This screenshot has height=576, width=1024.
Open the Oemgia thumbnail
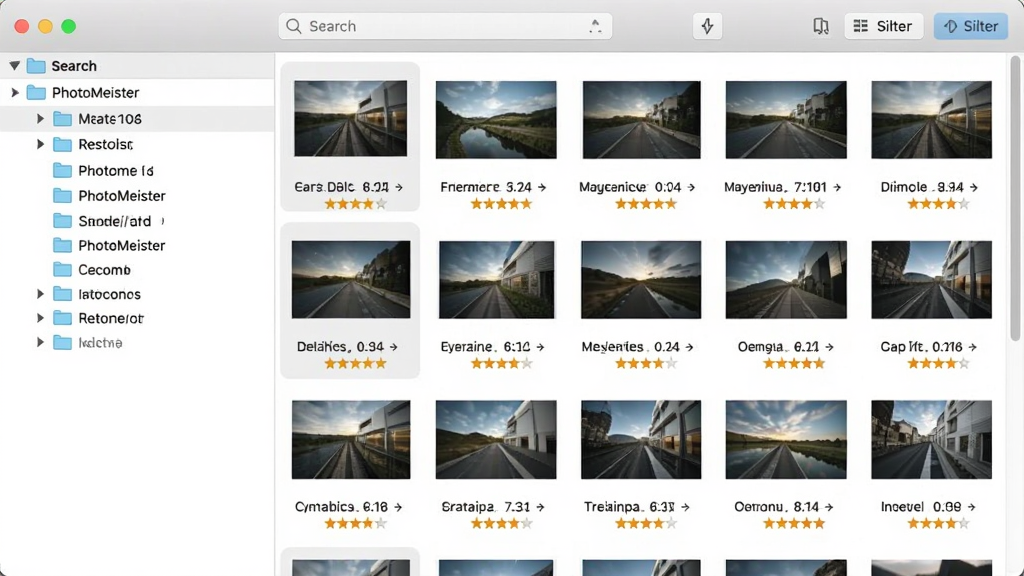[x=786, y=280]
